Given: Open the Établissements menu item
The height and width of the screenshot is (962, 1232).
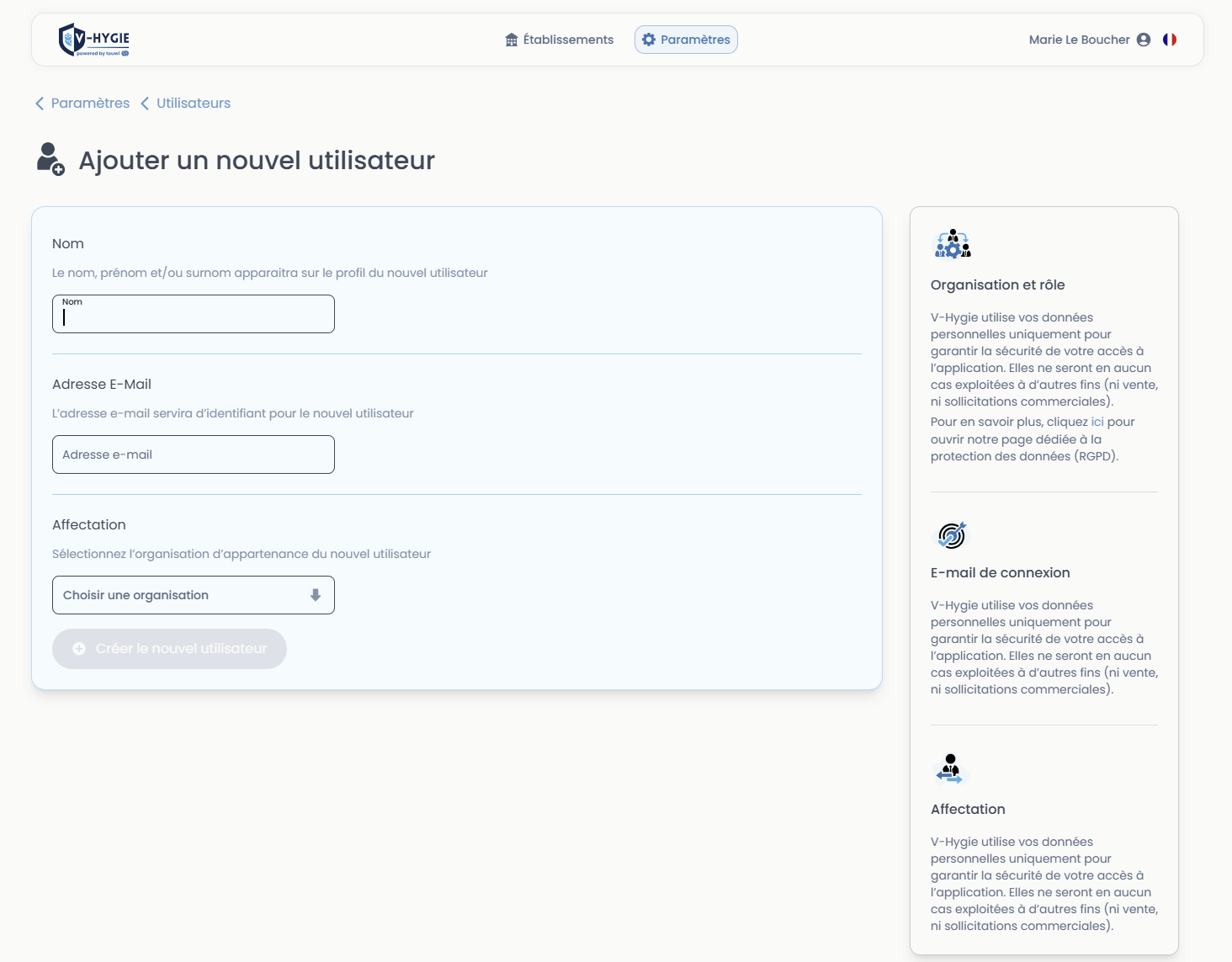Looking at the screenshot, I should [x=568, y=40].
